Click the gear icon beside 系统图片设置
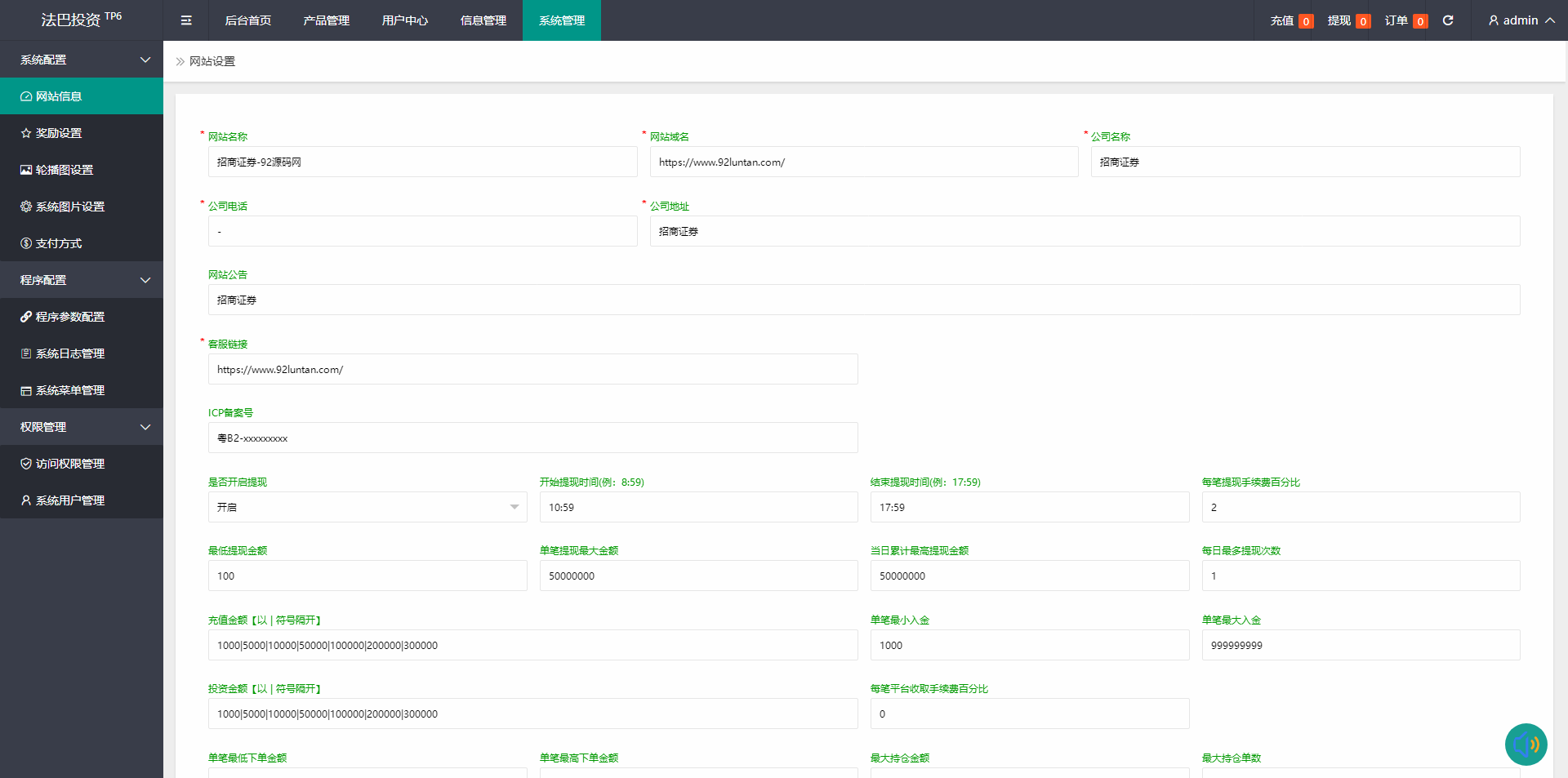The height and width of the screenshot is (778, 1568). (x=26, y=207)
